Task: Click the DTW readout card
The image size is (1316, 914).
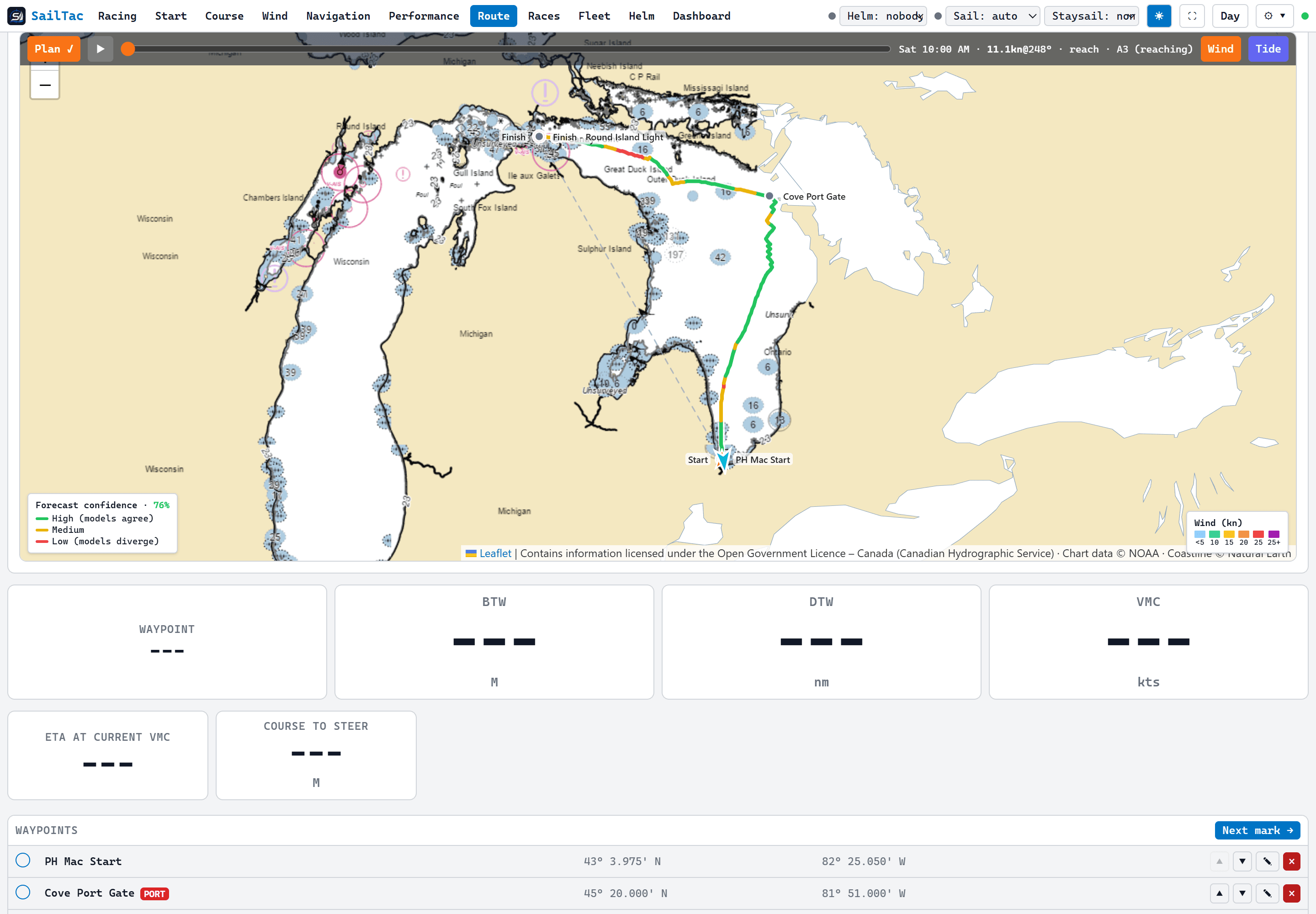Action: [x=821, y=642]
